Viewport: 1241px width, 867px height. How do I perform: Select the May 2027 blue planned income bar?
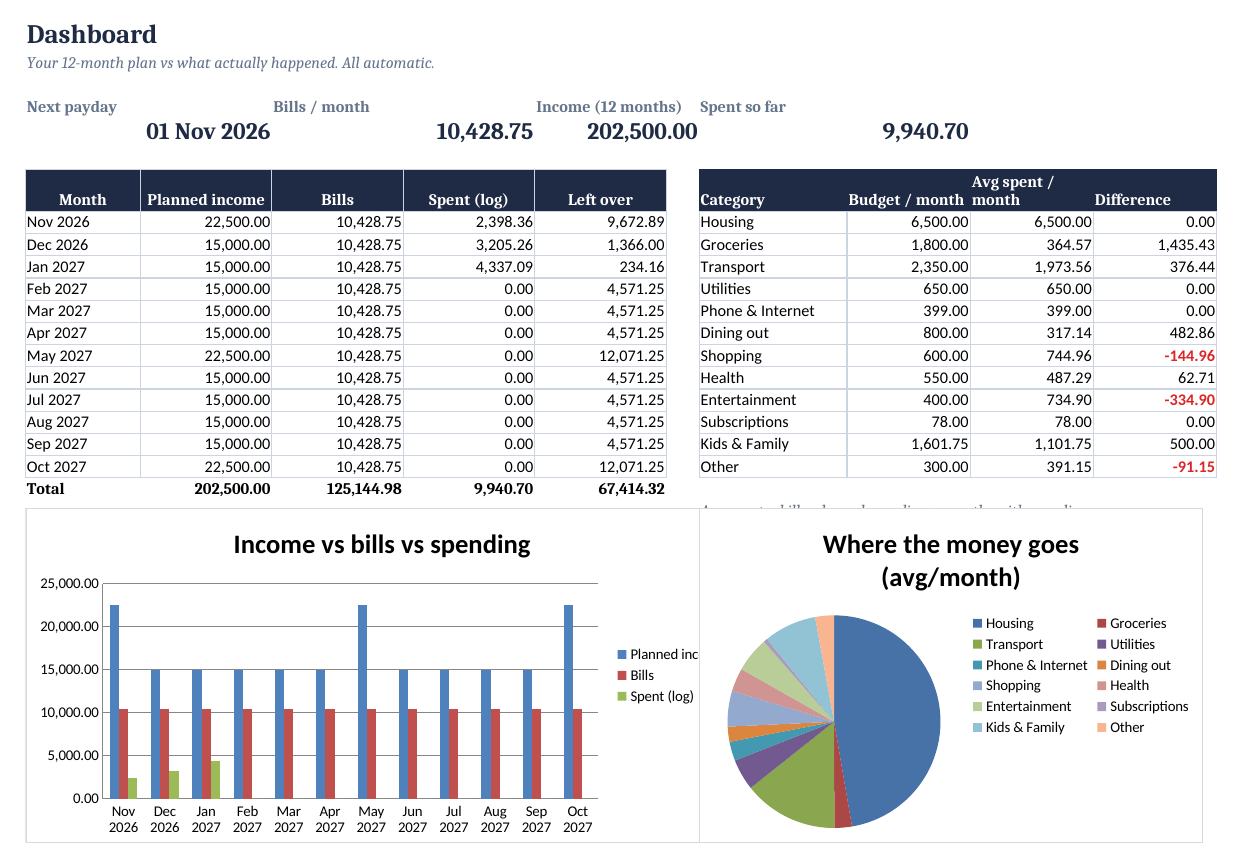362,701
